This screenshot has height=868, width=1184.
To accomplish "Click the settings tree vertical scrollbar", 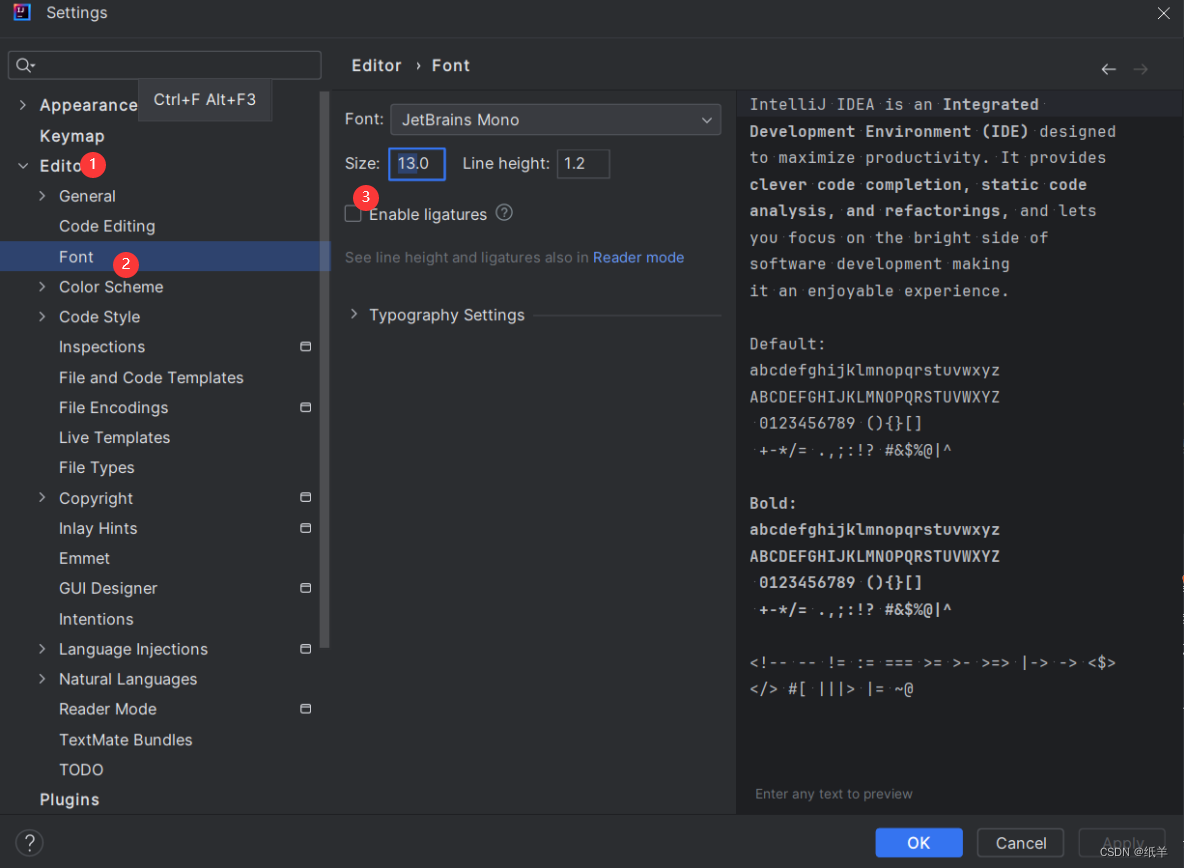I will (x=325, y=370).
